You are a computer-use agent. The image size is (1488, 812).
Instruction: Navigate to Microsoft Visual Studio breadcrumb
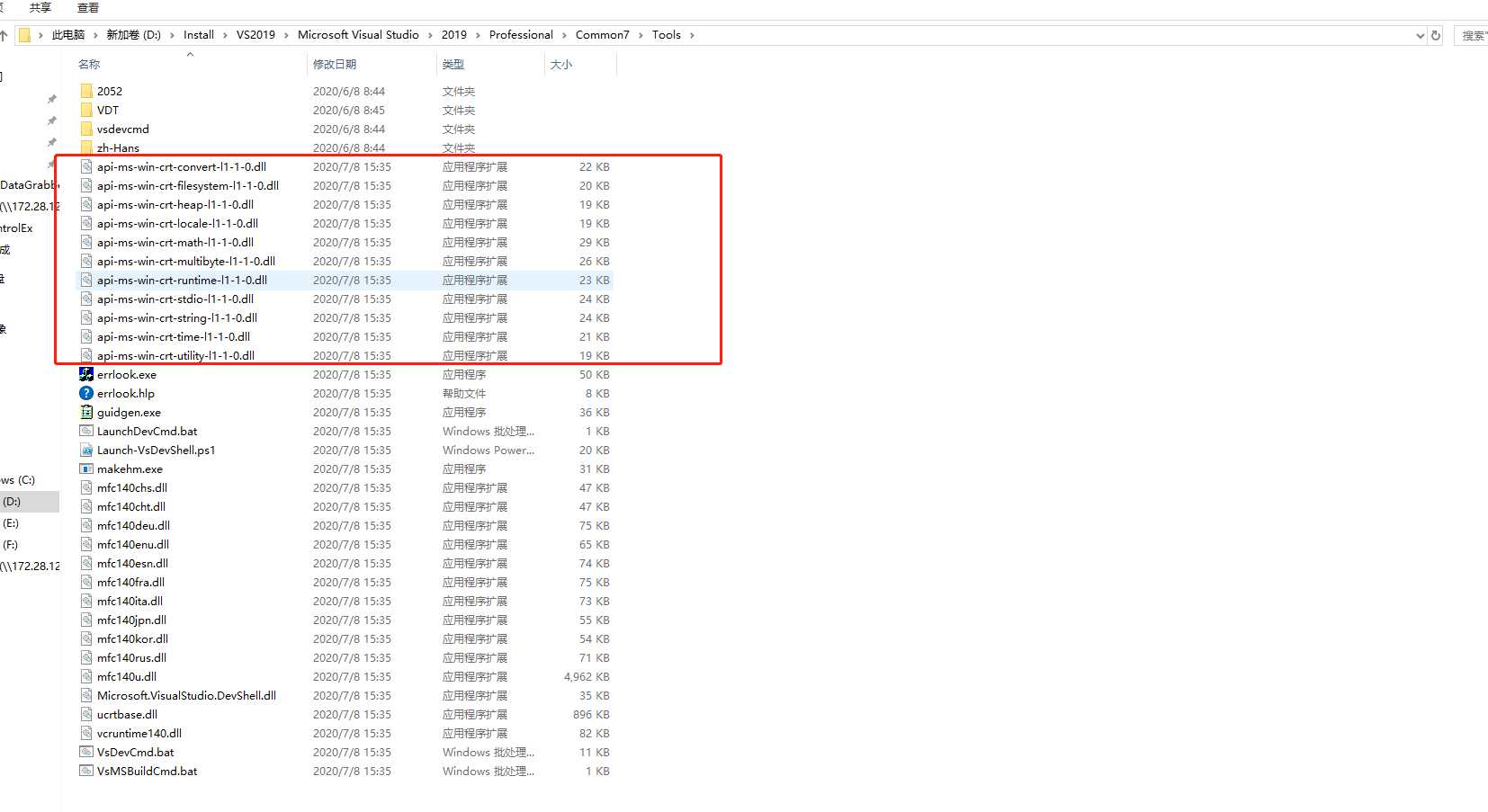click(358, 35)
